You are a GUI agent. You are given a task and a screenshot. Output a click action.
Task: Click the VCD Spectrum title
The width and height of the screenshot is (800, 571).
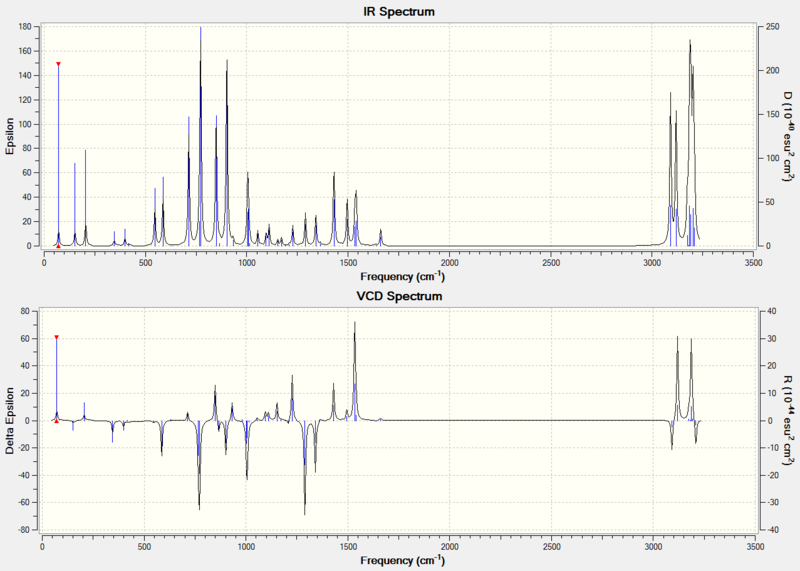tap(399, 296)
